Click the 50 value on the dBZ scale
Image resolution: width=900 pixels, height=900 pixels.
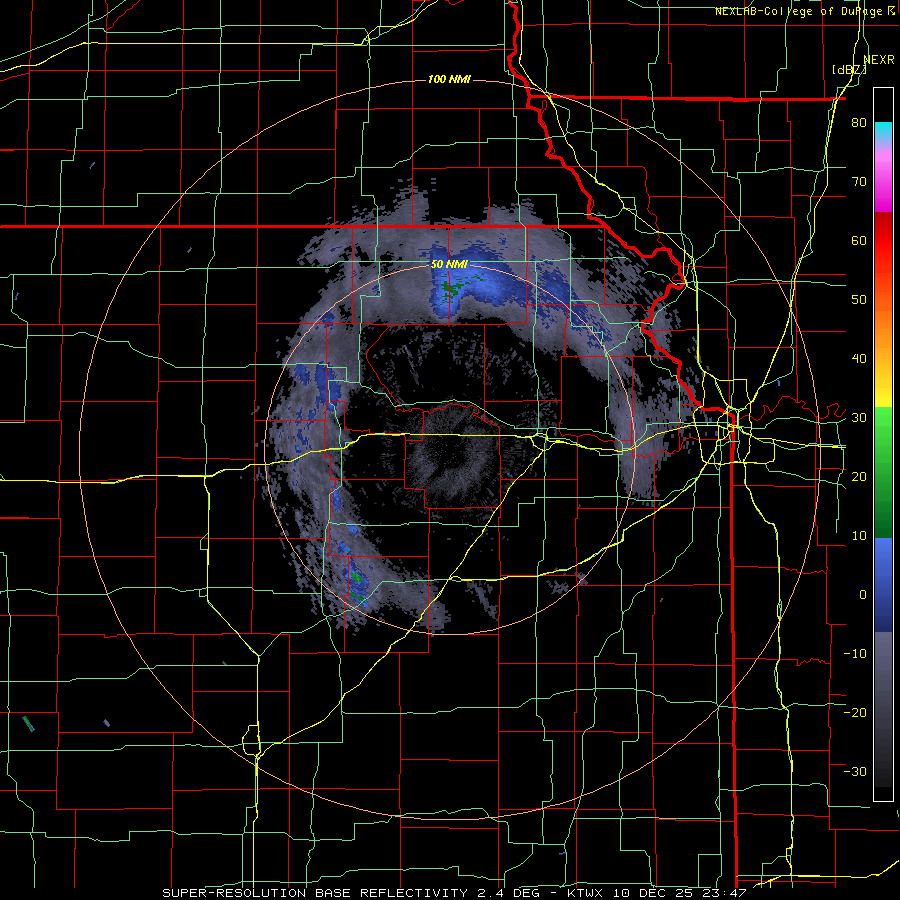[x=859, y=300]
